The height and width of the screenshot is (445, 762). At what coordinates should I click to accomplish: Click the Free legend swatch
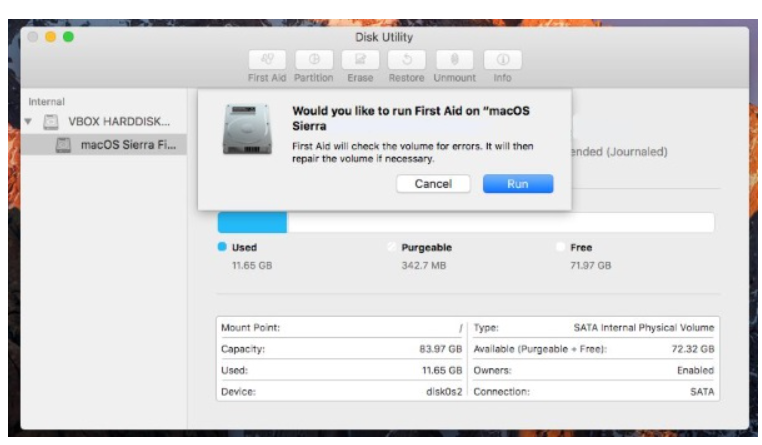point(560,247)
